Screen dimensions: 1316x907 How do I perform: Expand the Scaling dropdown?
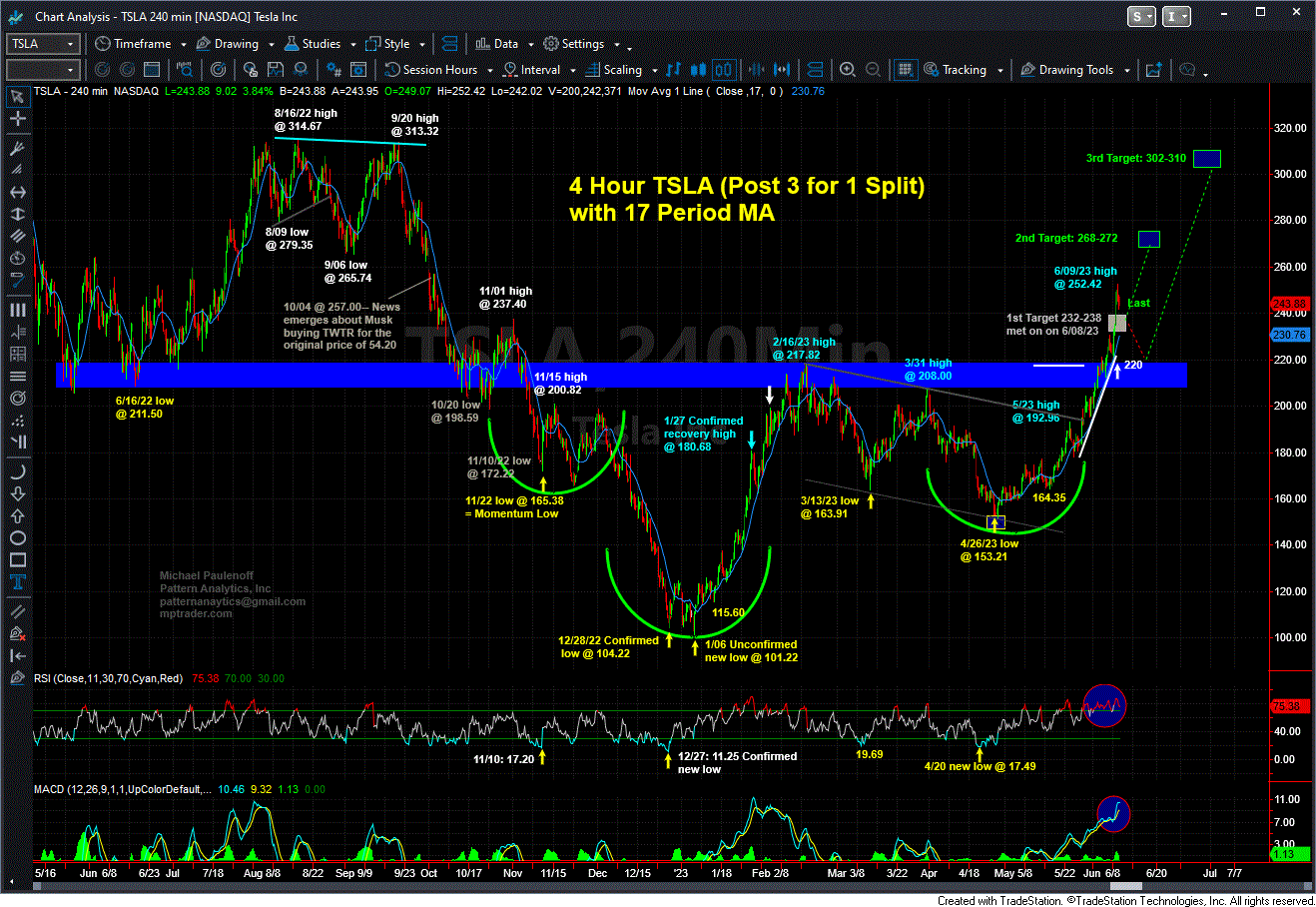pos(654,71)
